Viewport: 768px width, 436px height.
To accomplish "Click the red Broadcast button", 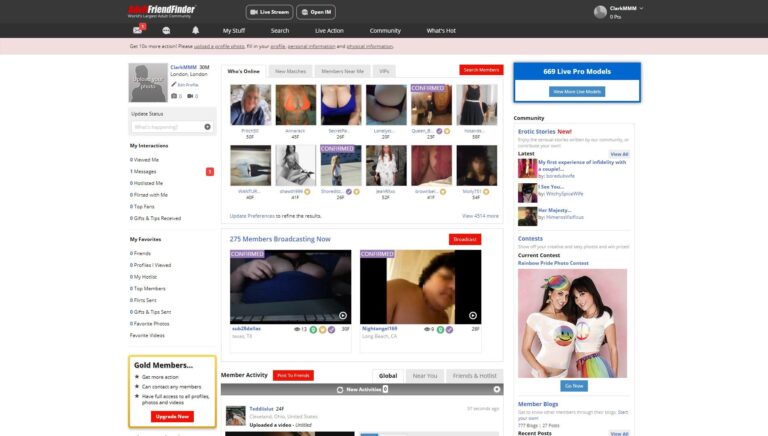I will 465,239.
